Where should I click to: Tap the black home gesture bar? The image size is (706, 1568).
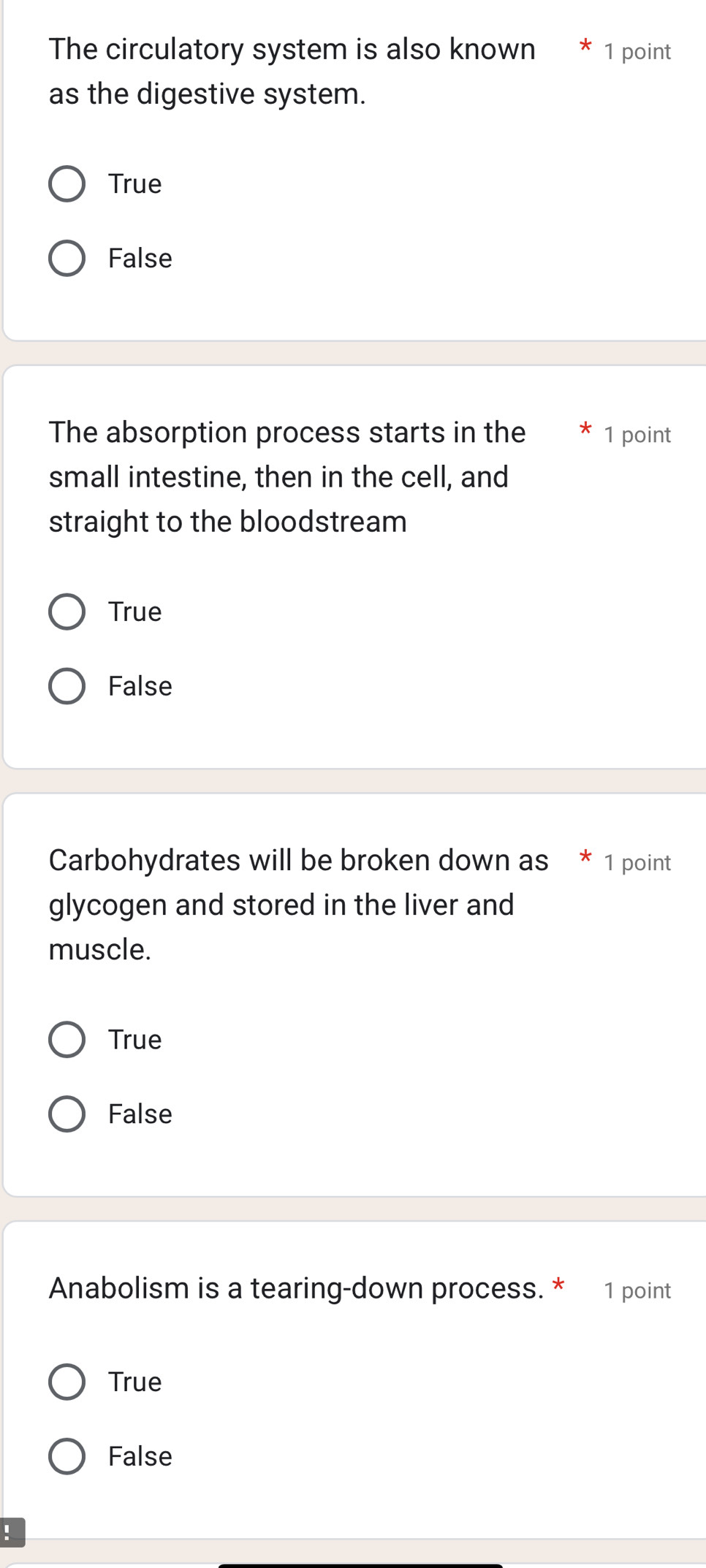tap(360, 1565)
